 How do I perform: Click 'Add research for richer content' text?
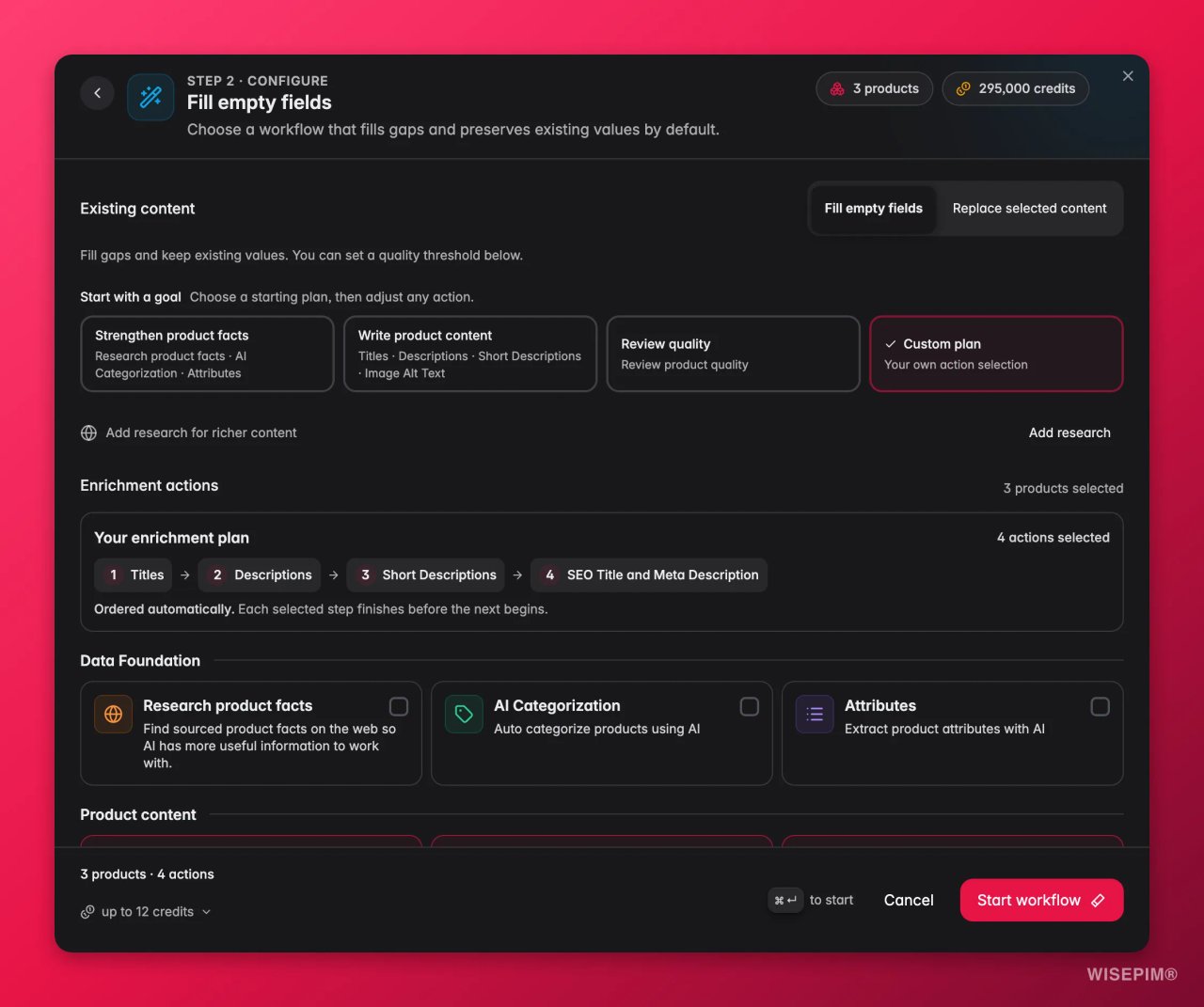(x=201, y=433)
